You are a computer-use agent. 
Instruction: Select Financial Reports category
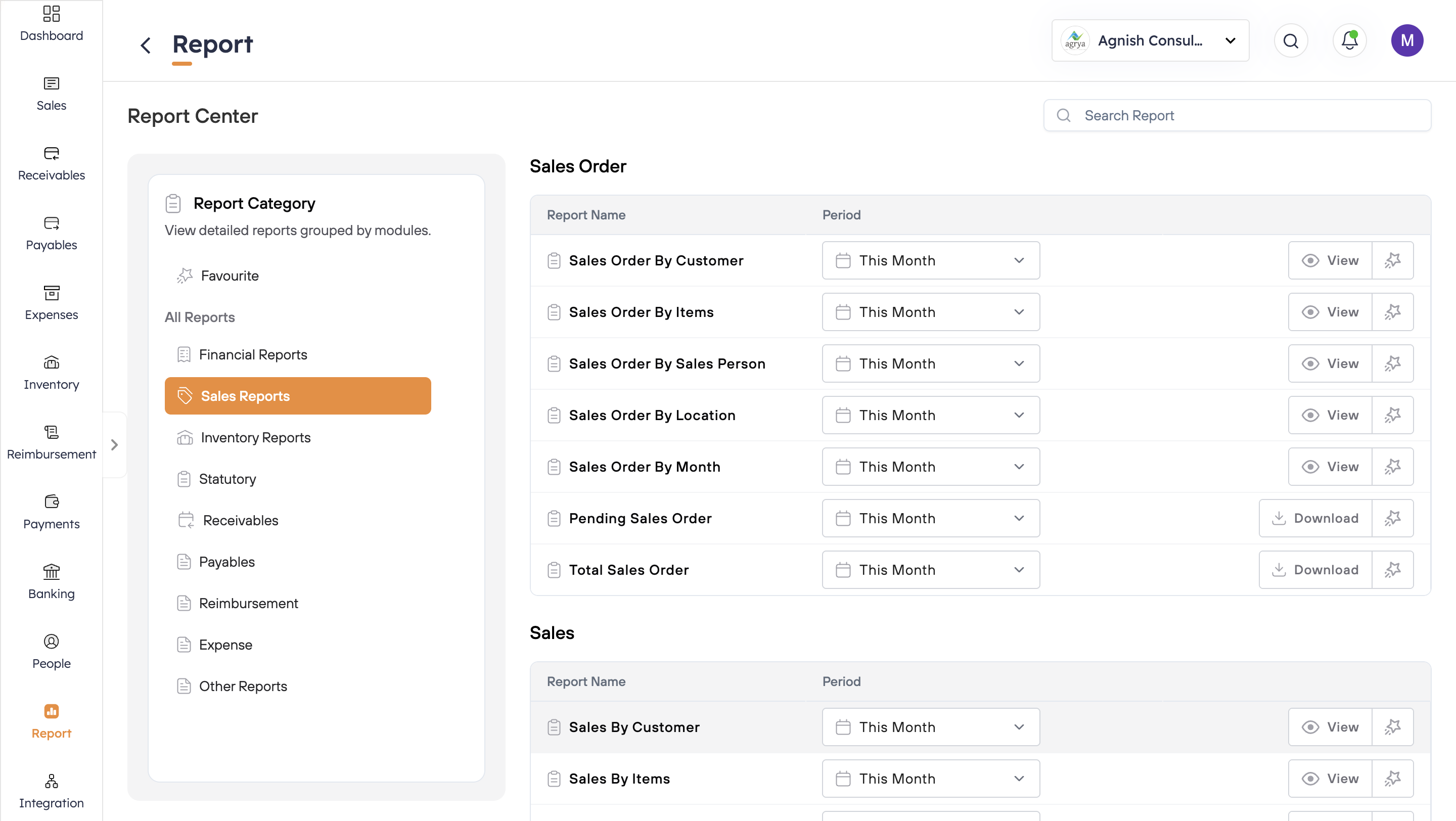click(253, 354)
